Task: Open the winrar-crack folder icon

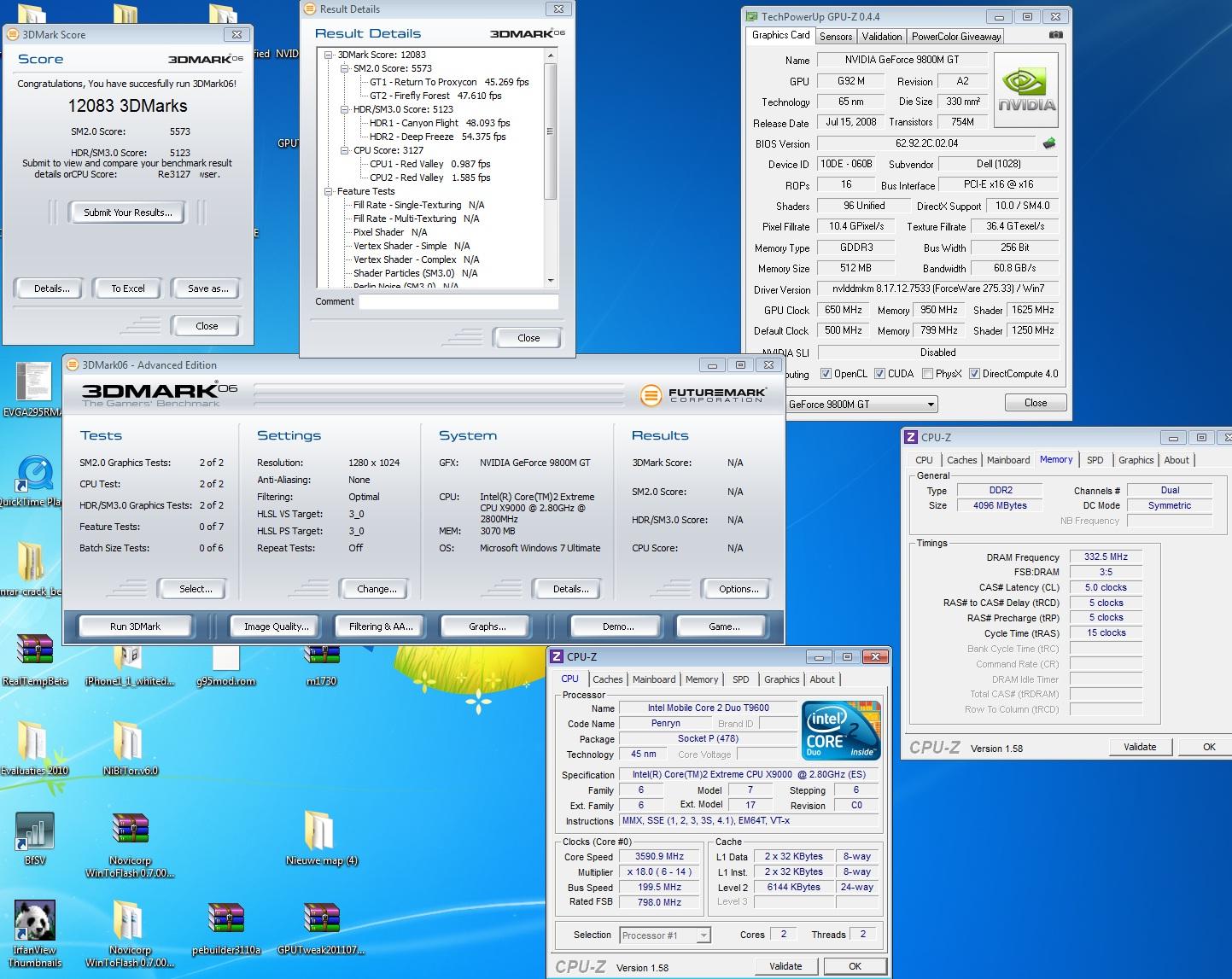Action: (x=31, y=560)
